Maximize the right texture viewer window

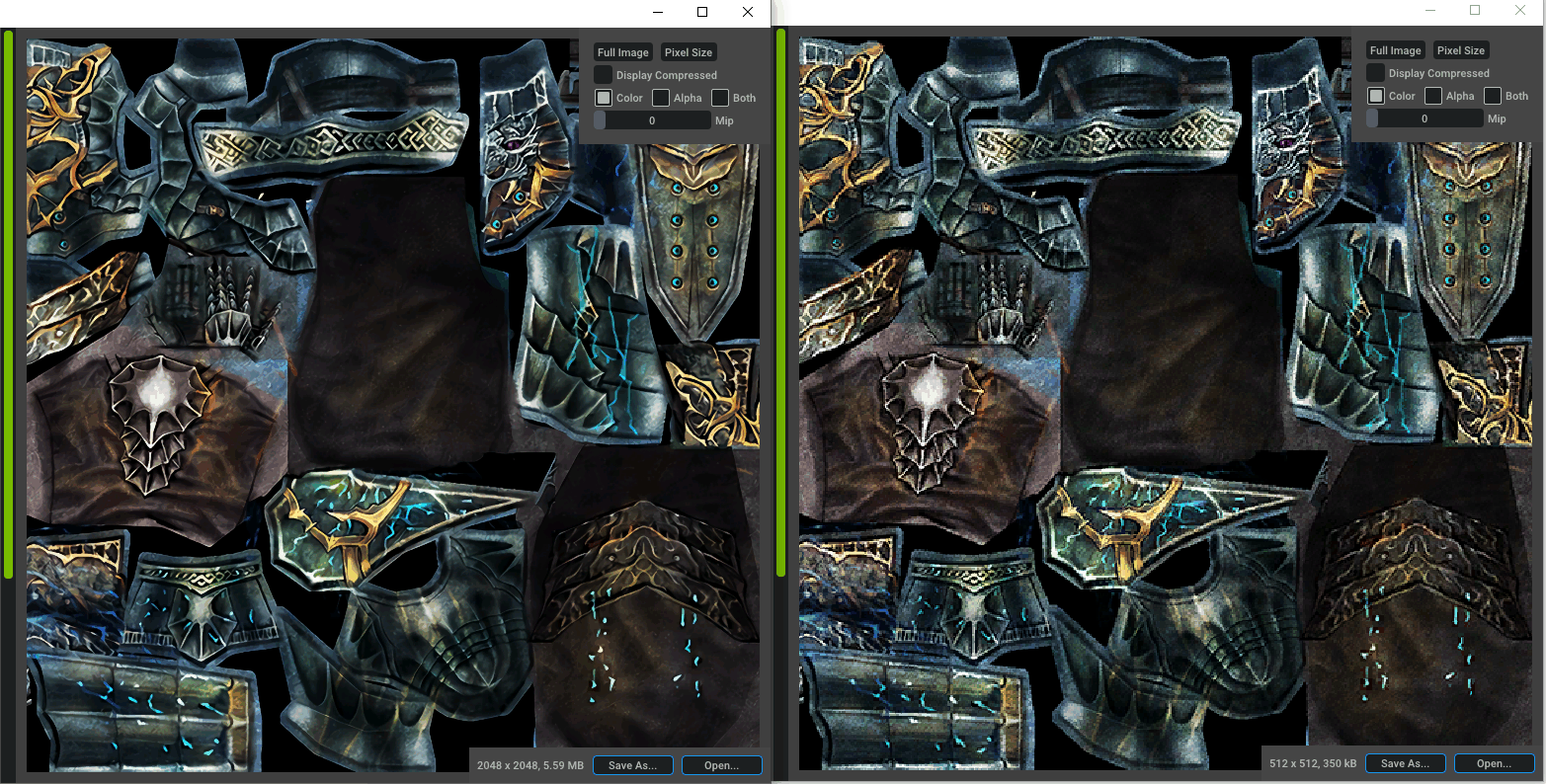point(1475,10)
